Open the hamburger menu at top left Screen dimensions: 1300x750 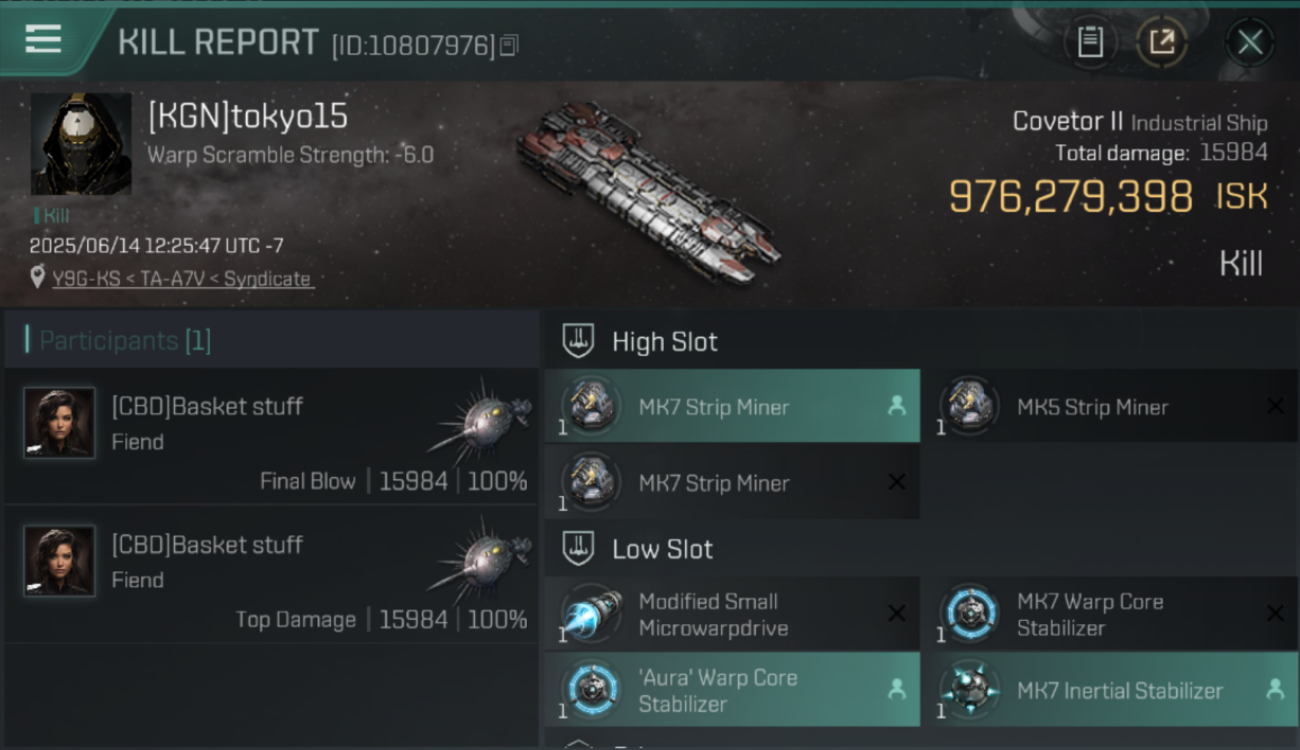(43, 39)
